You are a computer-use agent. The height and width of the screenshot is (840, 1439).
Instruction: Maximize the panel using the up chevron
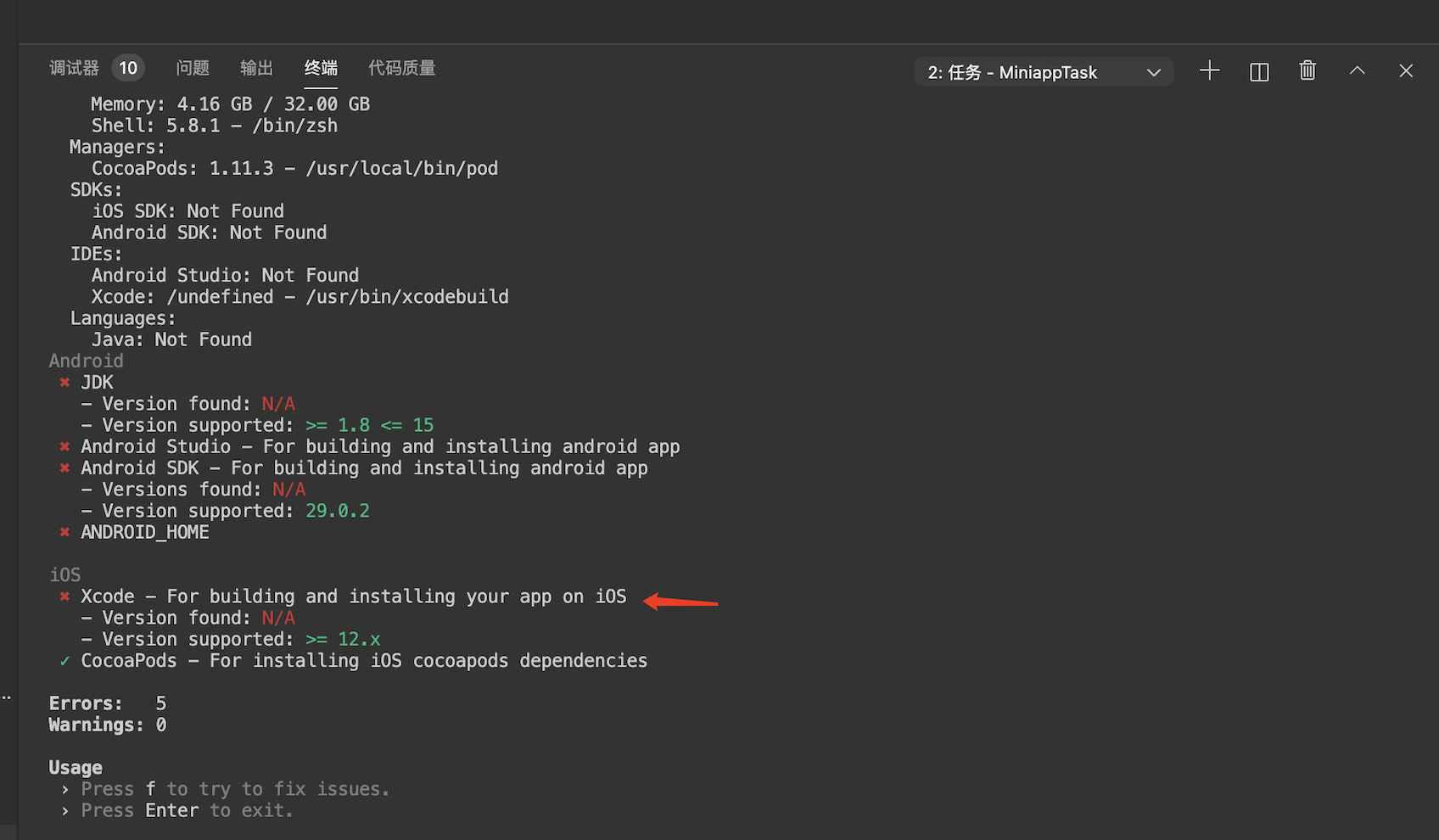(x=1358, y=71)
